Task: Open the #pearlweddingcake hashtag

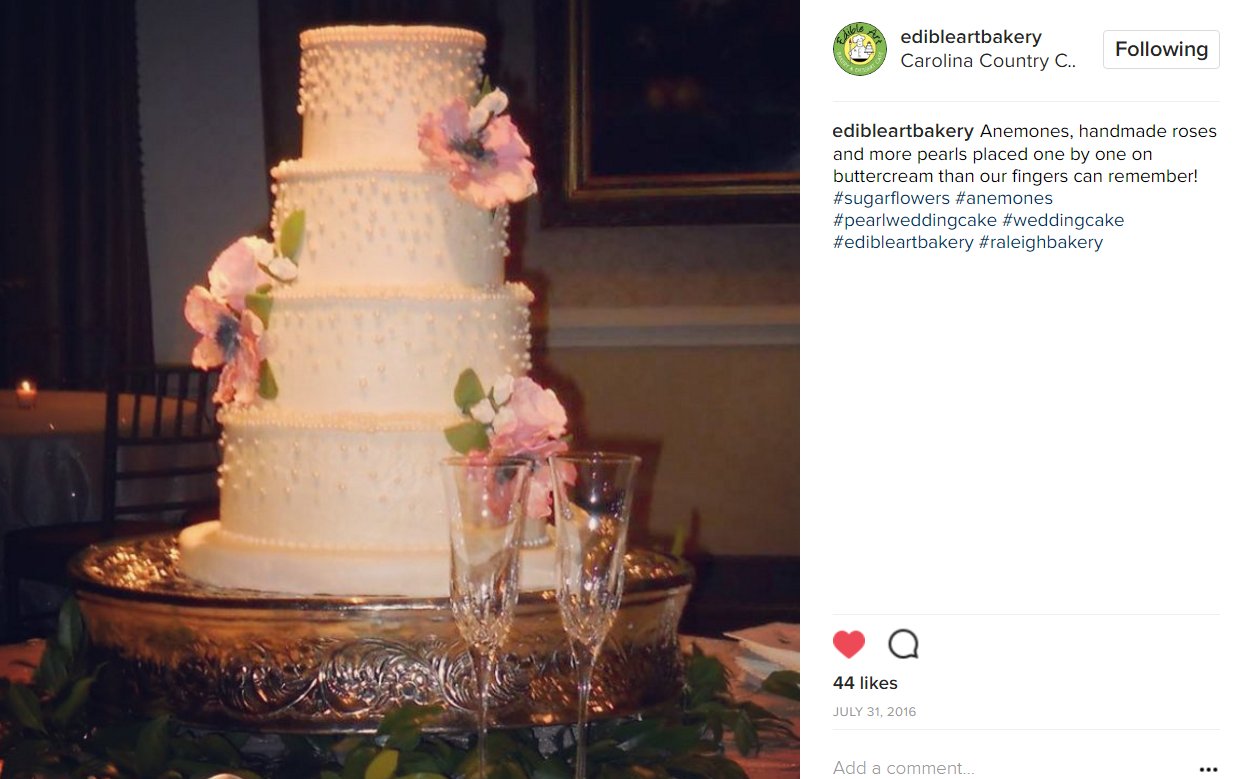Action: point(915,220)
